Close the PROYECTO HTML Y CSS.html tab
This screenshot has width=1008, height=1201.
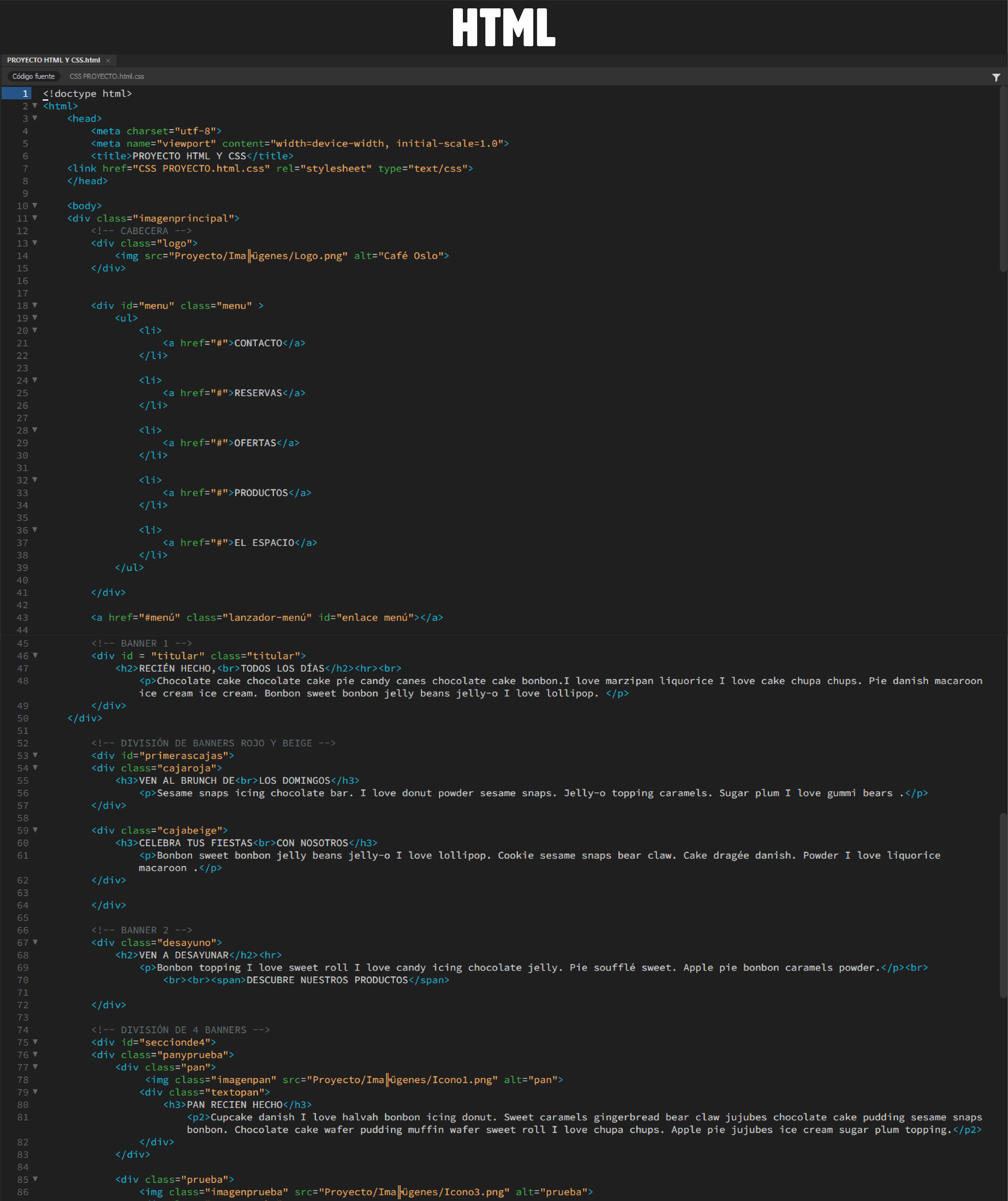pos(108,61)
